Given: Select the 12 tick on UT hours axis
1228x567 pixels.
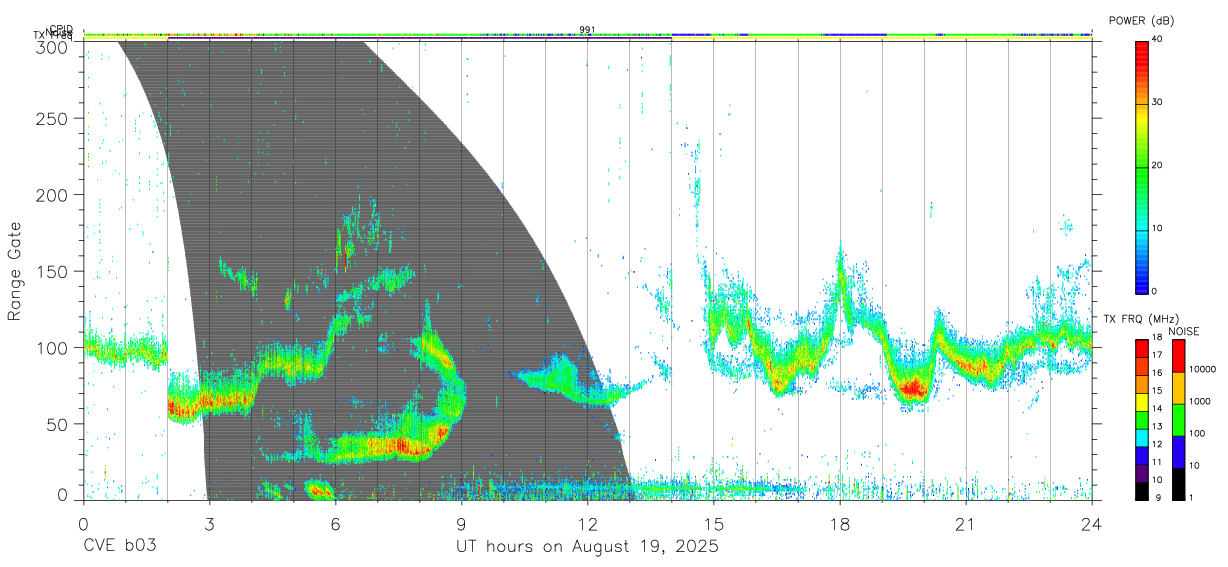Looking at the screenshot, I should (x=588, y=524).
